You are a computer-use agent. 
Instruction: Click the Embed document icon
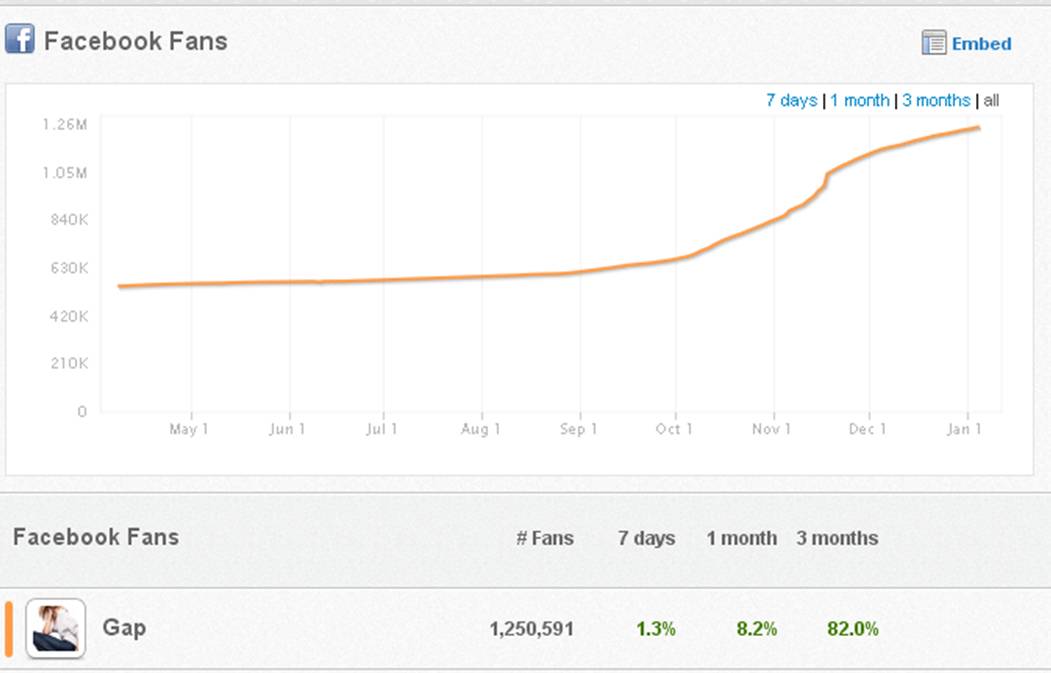click(x=933, y=43)
